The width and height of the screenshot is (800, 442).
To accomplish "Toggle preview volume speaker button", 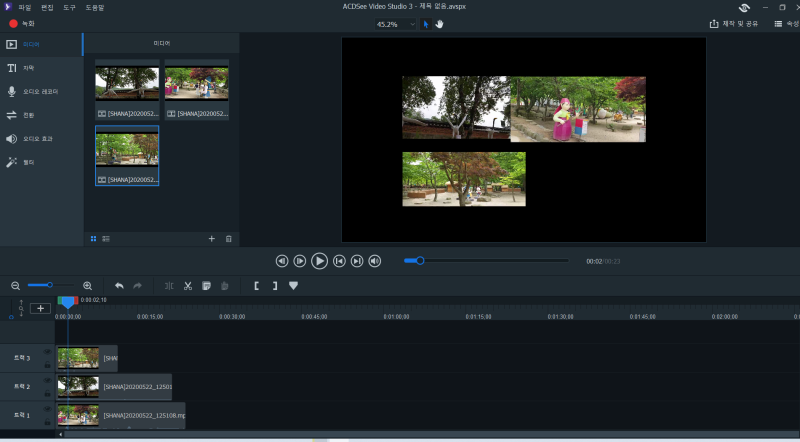I will tap(375, 261).
